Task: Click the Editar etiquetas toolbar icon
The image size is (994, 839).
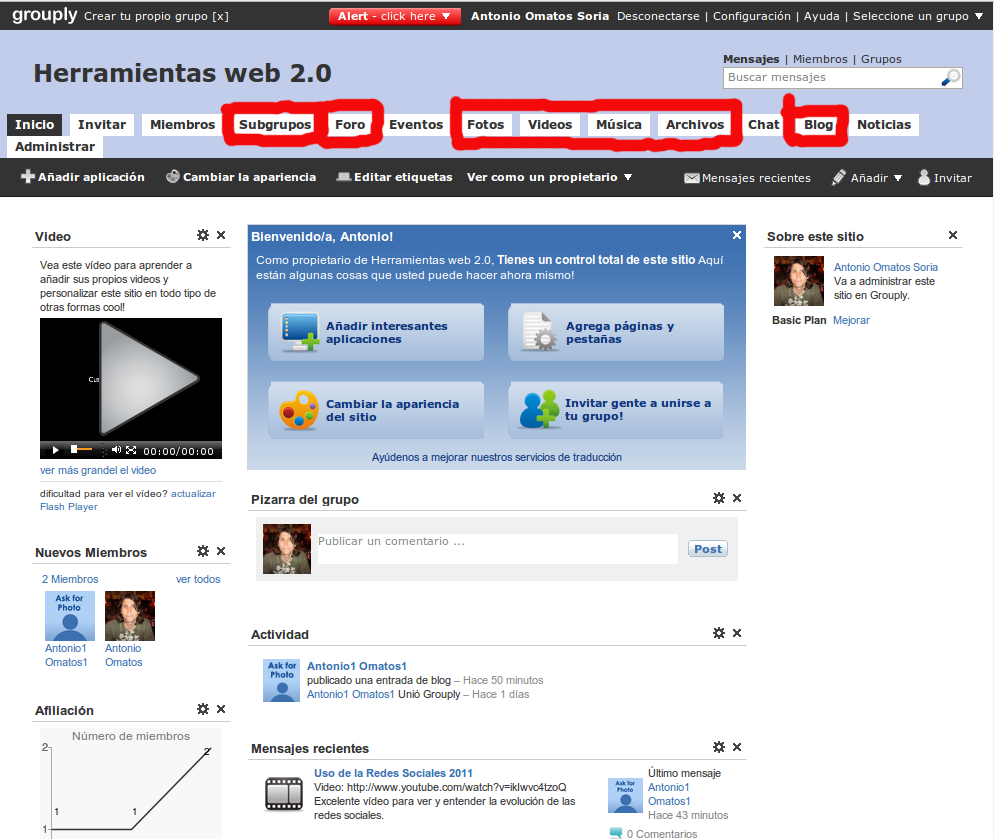Action: tap(344, 176)
